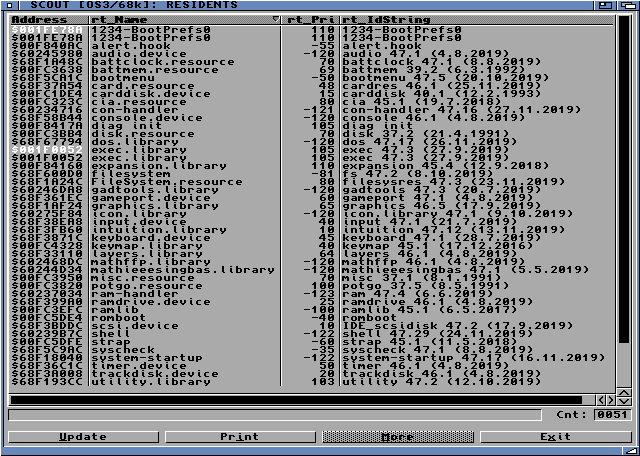Select the layers.library row
The height and width of the screenshot is (456, 640).
311,254
